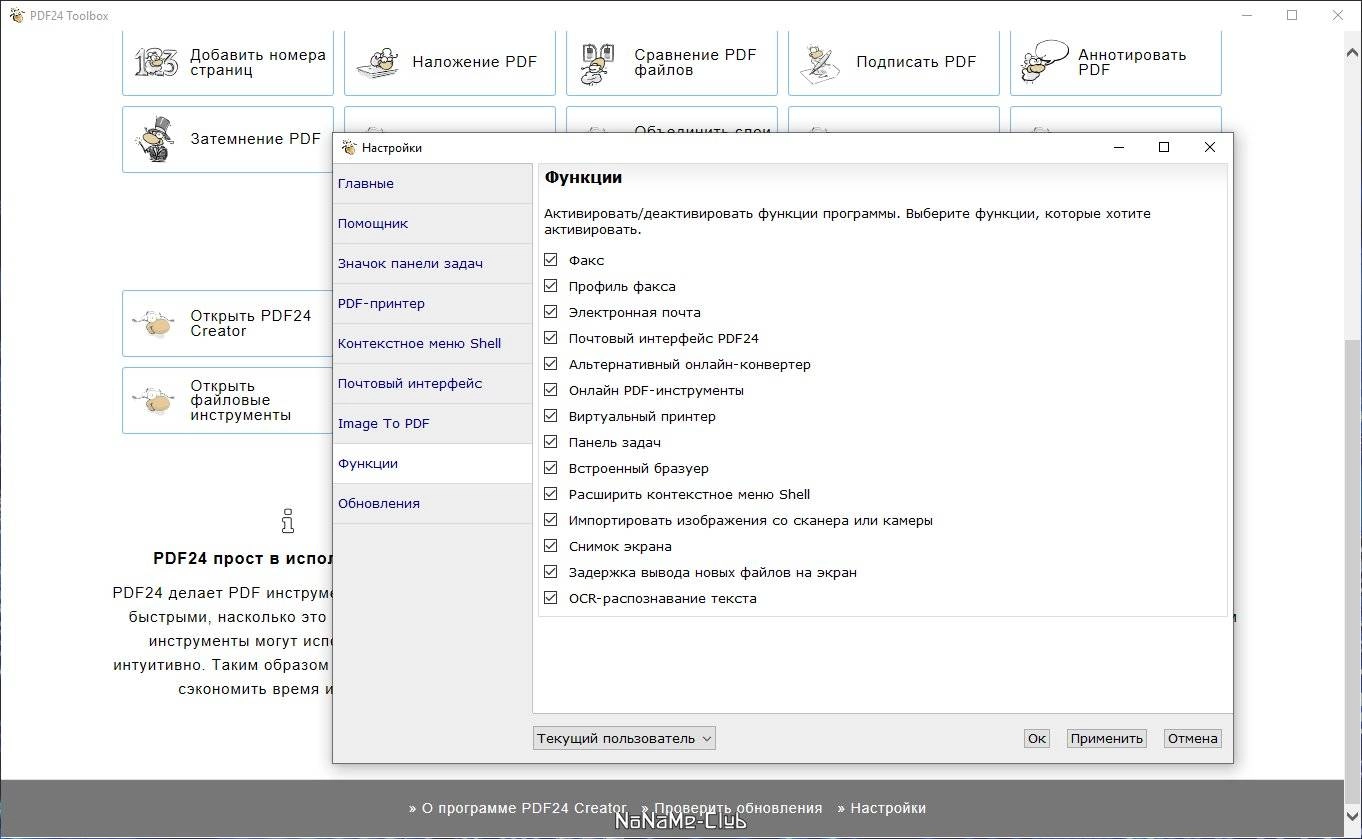Uncheck Импортировать изображения со сканера checkbox
Viewport: 1362px width, 839px height.
(x=550, y=520)
